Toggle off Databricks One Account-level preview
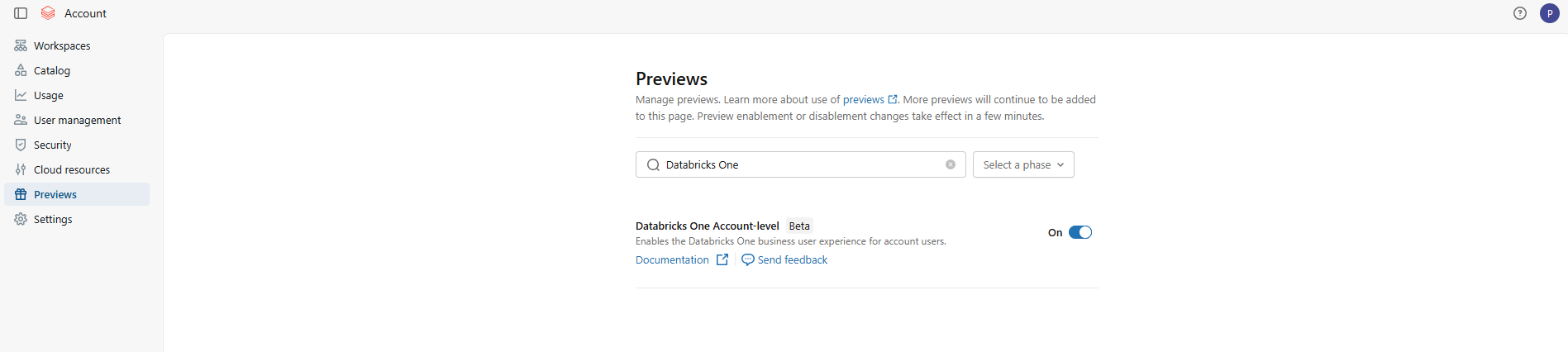Screen dimensions: 1568x352 (1080, 232)
